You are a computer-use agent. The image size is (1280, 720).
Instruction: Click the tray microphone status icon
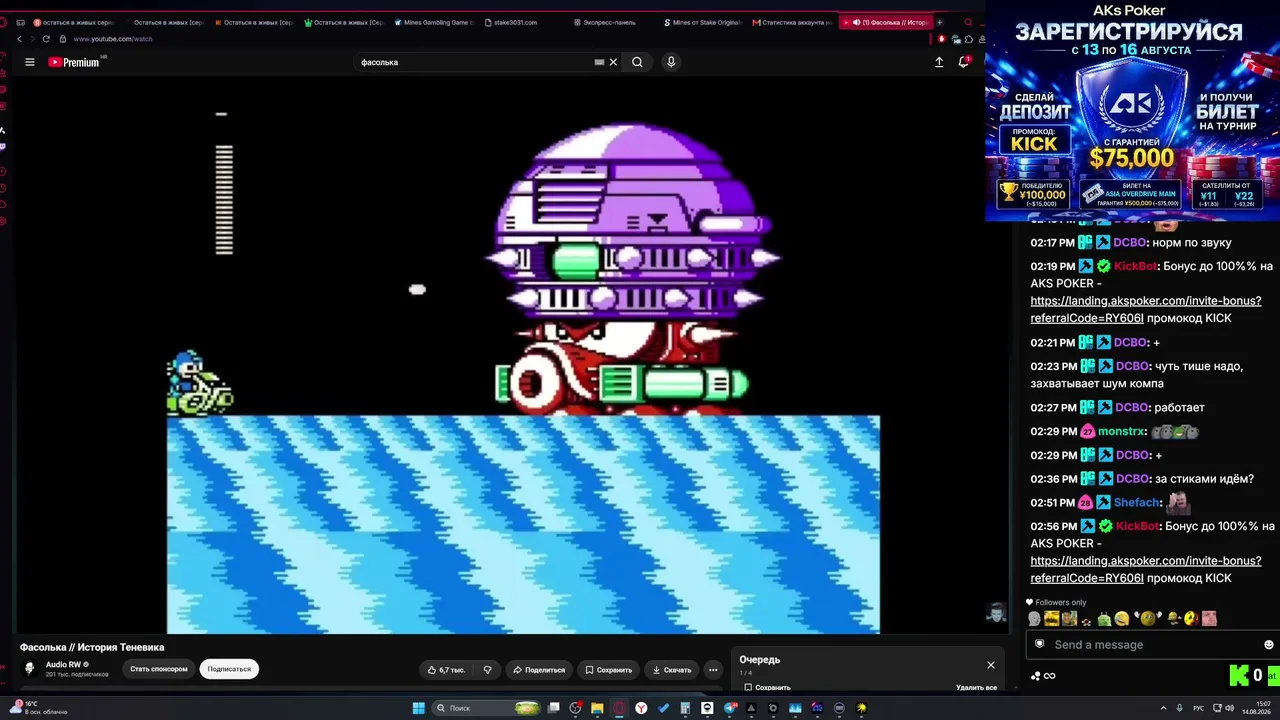click(1181, 708)
